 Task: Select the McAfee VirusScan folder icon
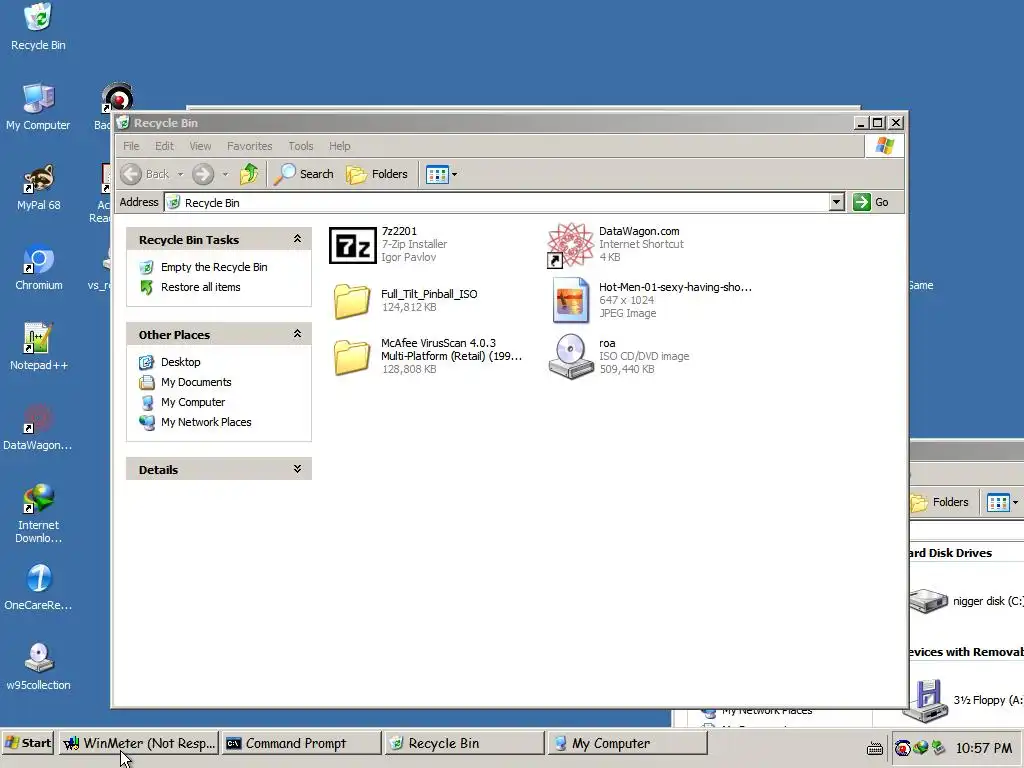(352, 357)
